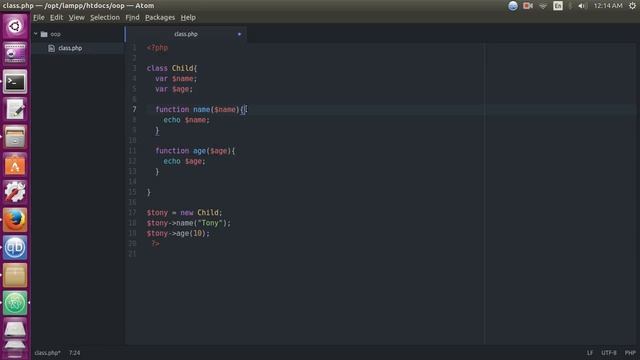Open the sound volume indicator

point(582,6)
